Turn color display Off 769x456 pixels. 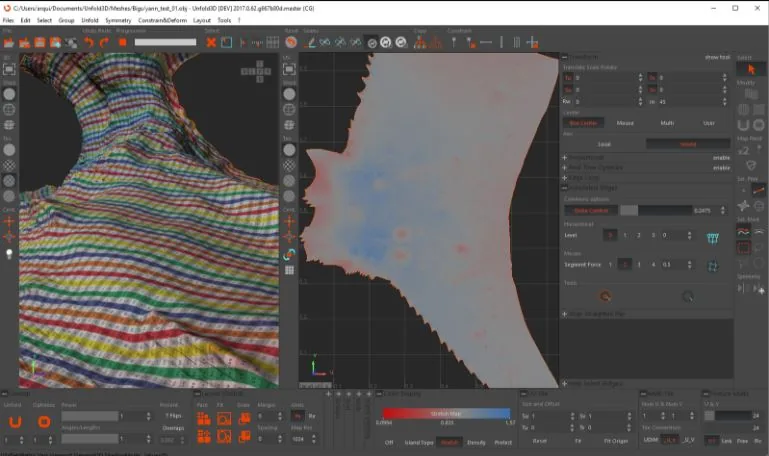[x=389, y=442]
